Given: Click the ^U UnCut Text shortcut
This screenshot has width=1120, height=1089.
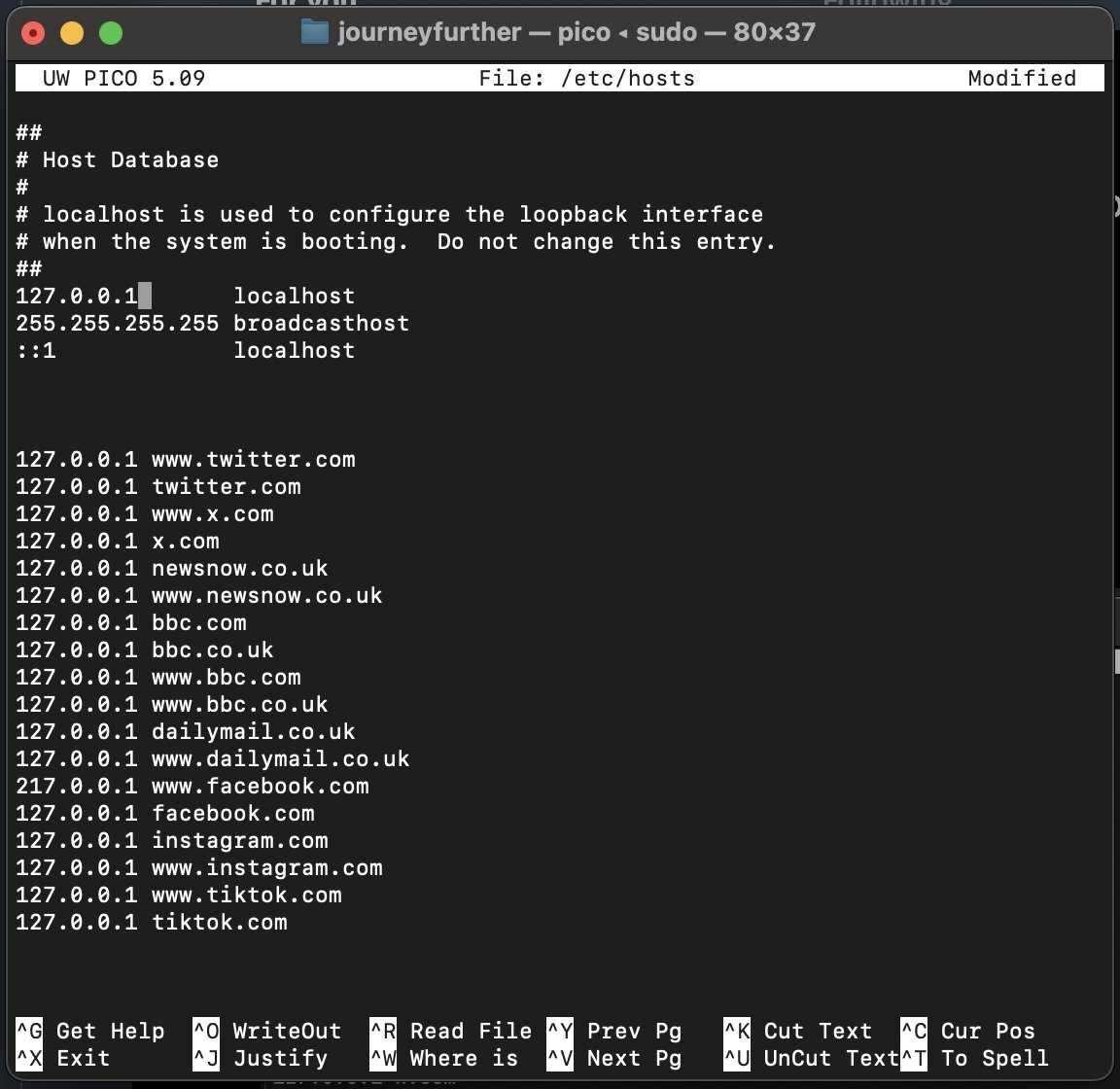Looking at the screenshot, I should (812, 1058).
